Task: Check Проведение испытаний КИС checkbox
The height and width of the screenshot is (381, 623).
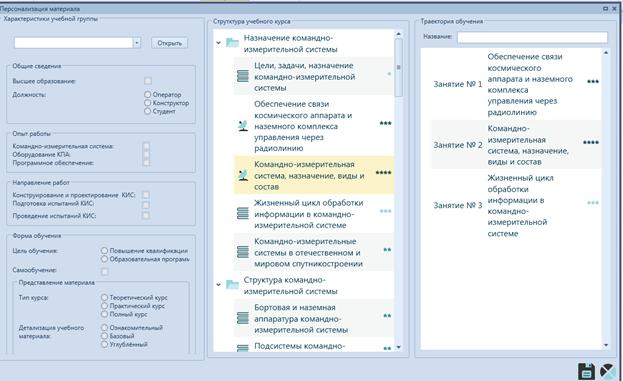Action: pos(146,215)
